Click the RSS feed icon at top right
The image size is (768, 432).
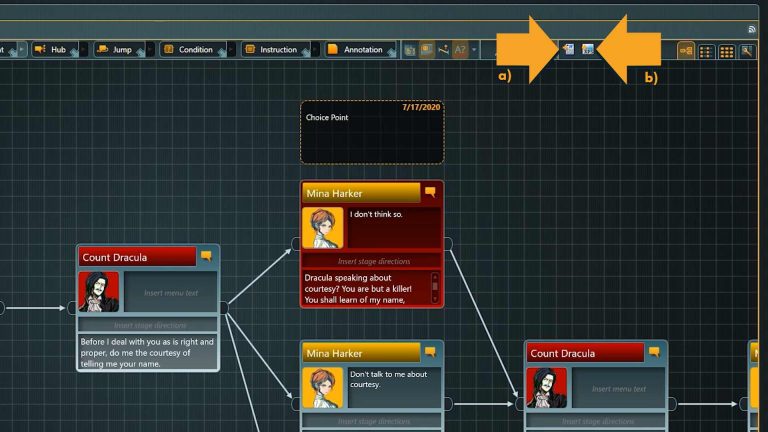pos(752,30)
